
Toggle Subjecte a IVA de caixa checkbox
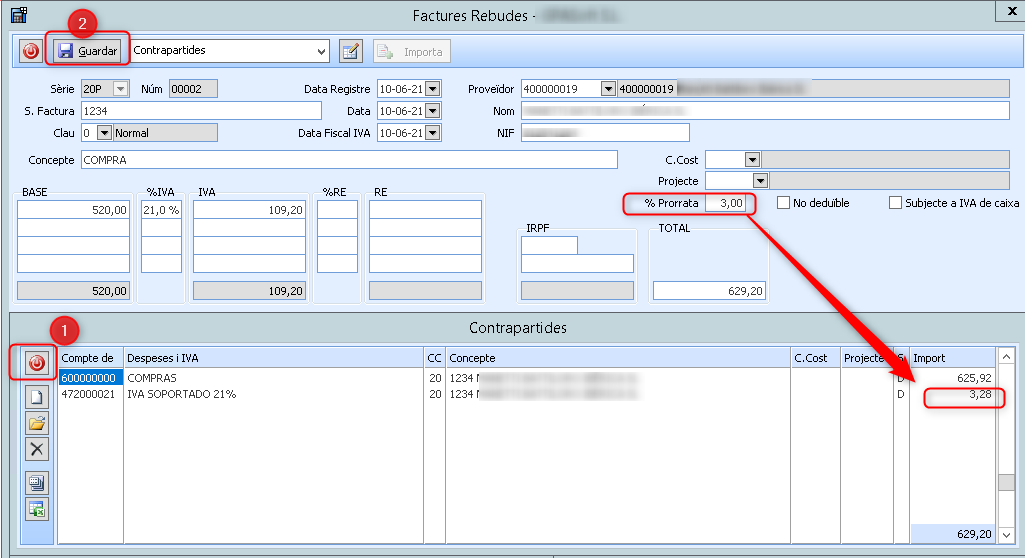[x=896, y=203]
